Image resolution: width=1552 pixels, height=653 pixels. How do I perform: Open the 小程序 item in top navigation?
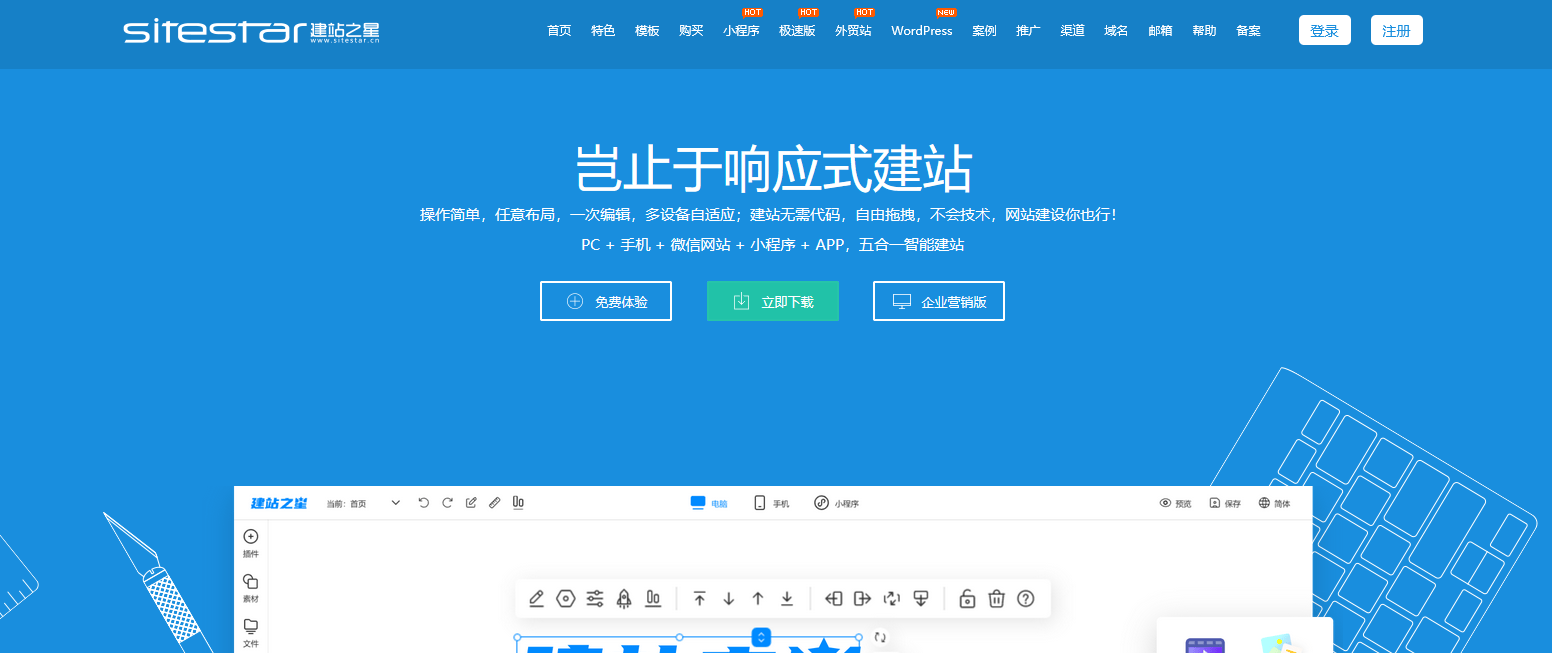pyautogui.click(x=741, y=31)
